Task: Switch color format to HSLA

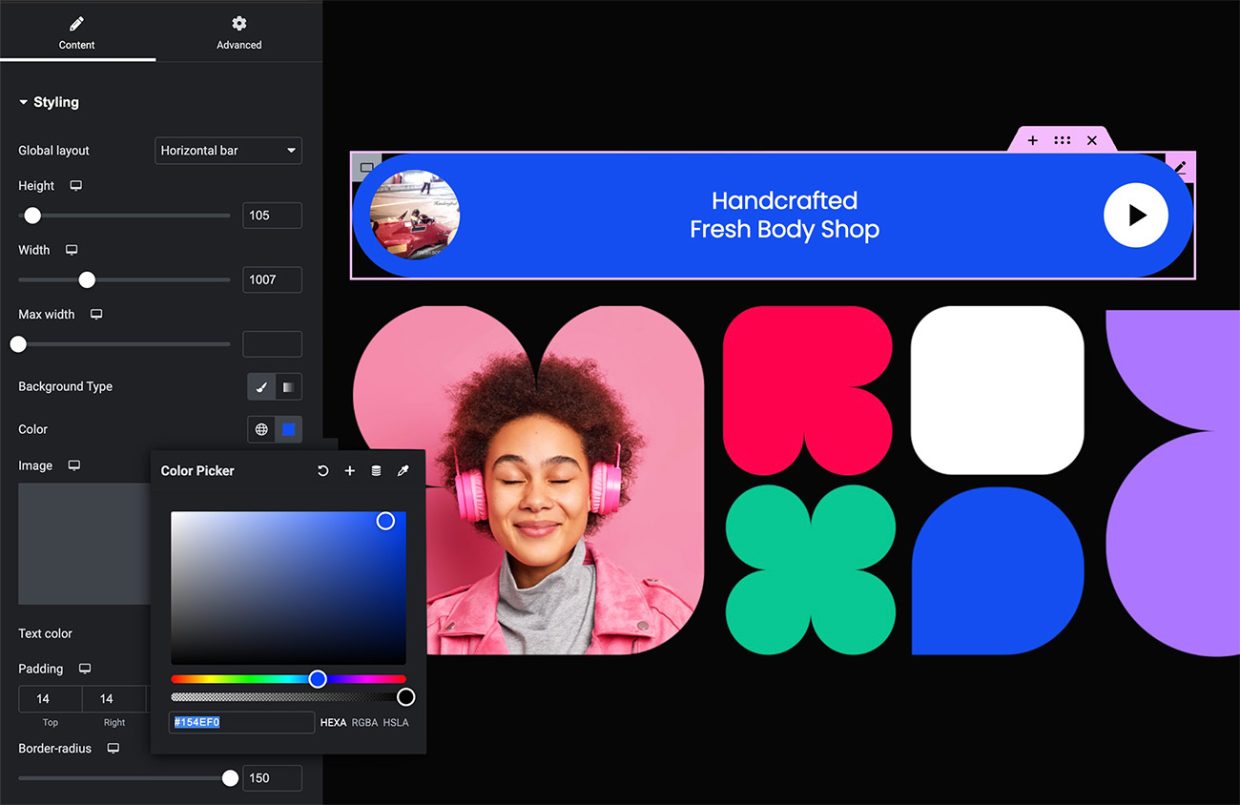Action: tap(396, 723)
